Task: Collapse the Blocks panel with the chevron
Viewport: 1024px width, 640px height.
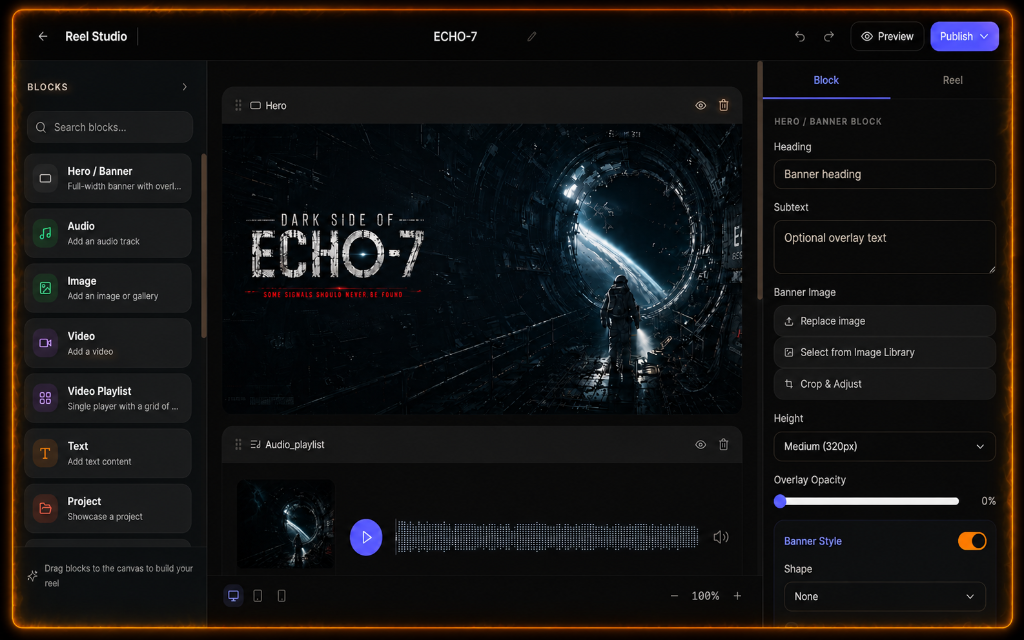Action: pos(185,87)
